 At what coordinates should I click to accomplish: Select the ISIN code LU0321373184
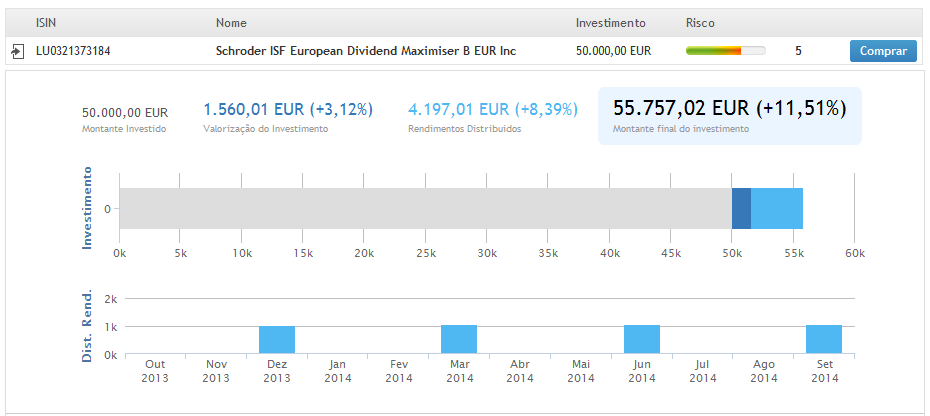click(74, 51)
